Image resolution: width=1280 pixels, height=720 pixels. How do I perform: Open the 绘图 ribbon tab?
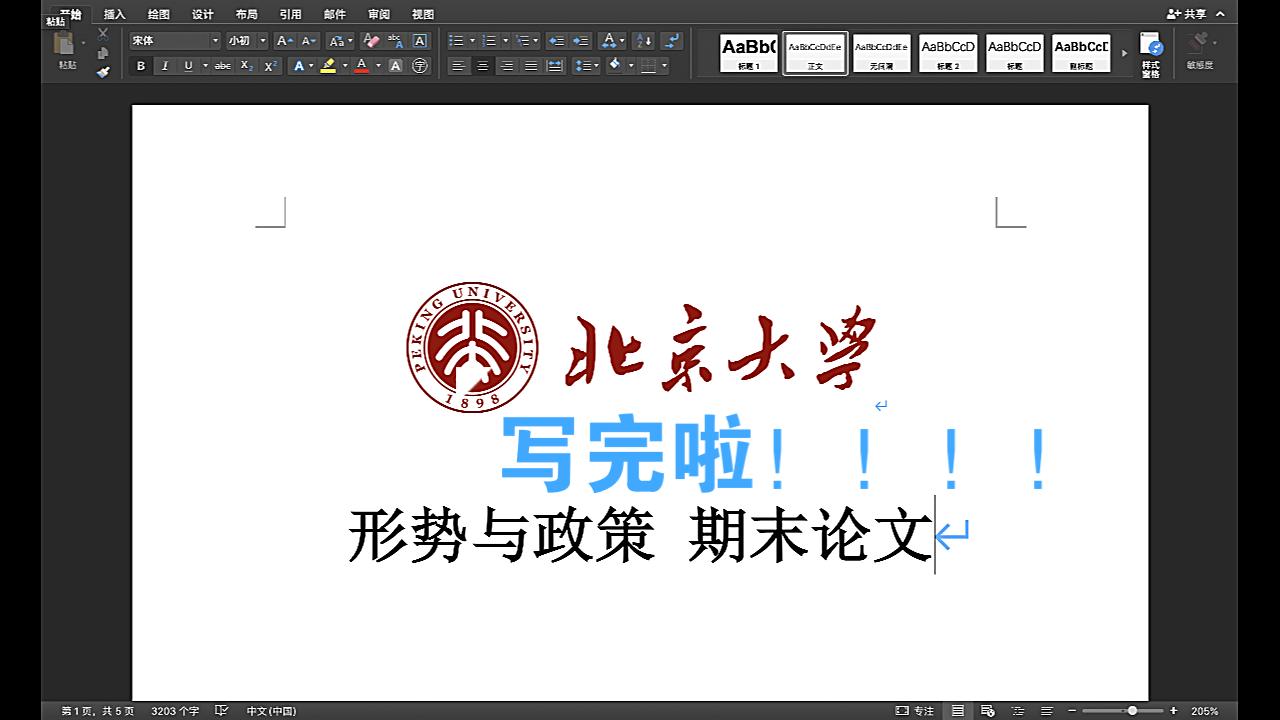(x=159, y=14)
